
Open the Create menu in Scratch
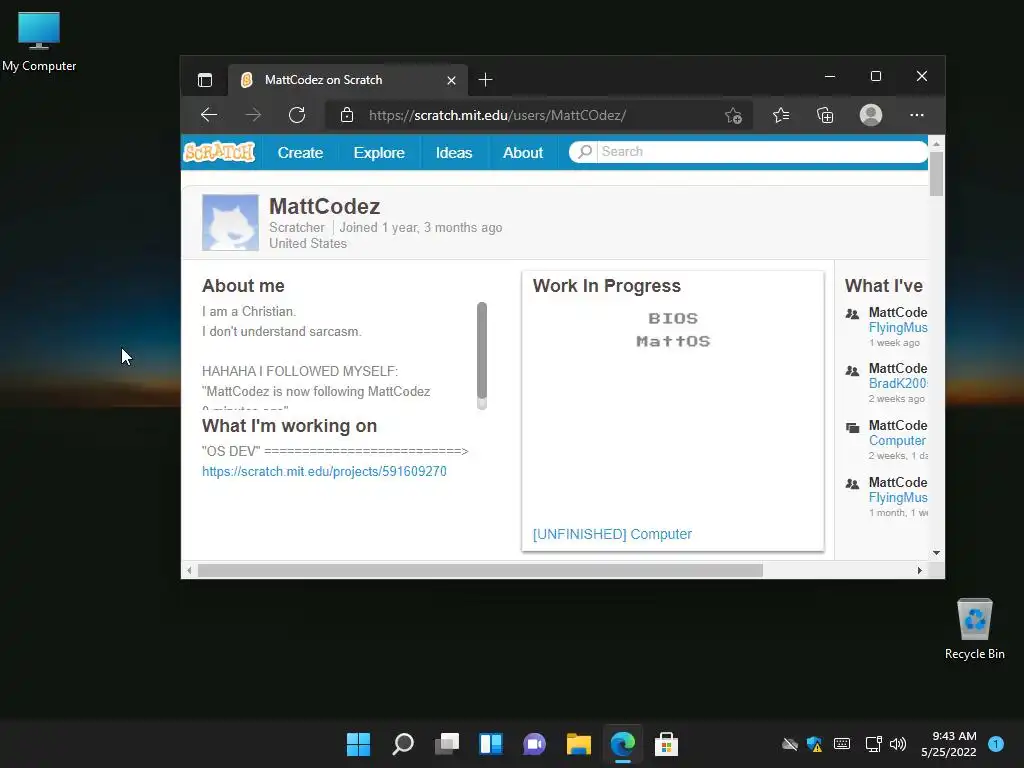(300, 152)
